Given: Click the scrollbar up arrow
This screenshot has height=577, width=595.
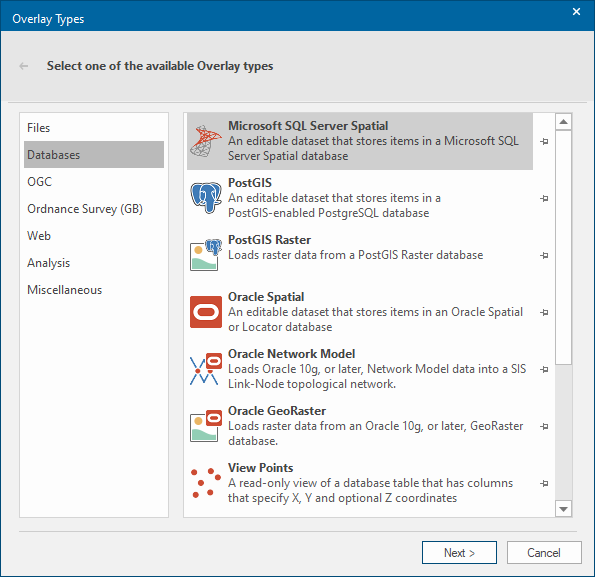Looking at the screenshot, I should (x=564, y=122).
